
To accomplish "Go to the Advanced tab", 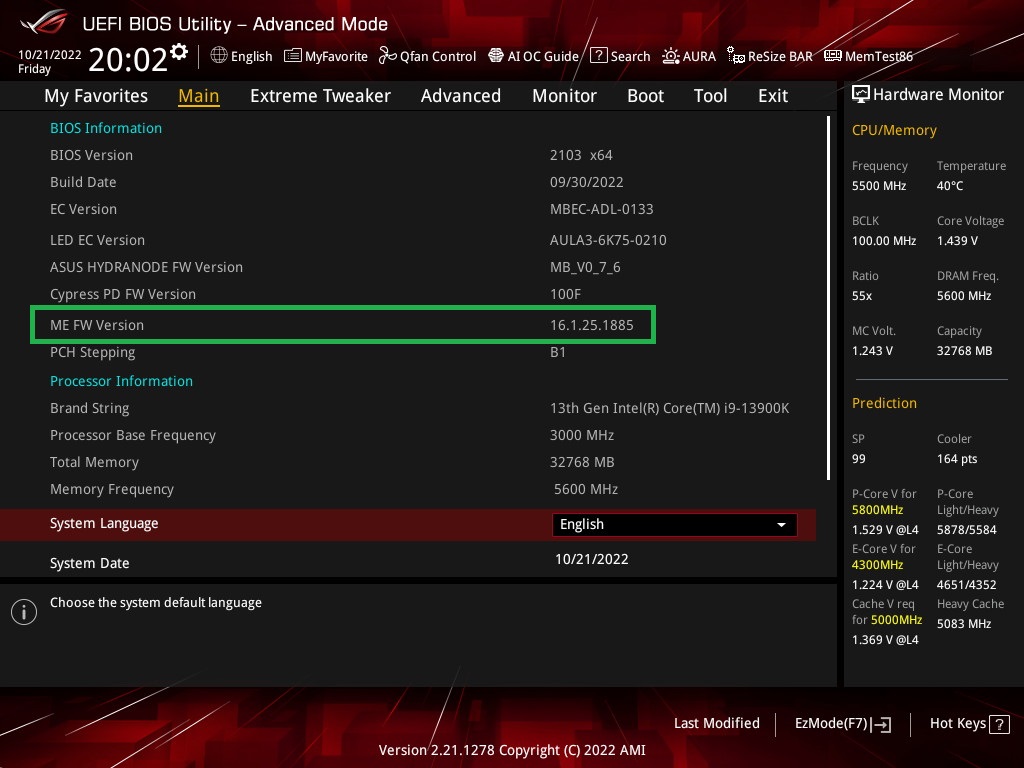I will click(461, 96).
